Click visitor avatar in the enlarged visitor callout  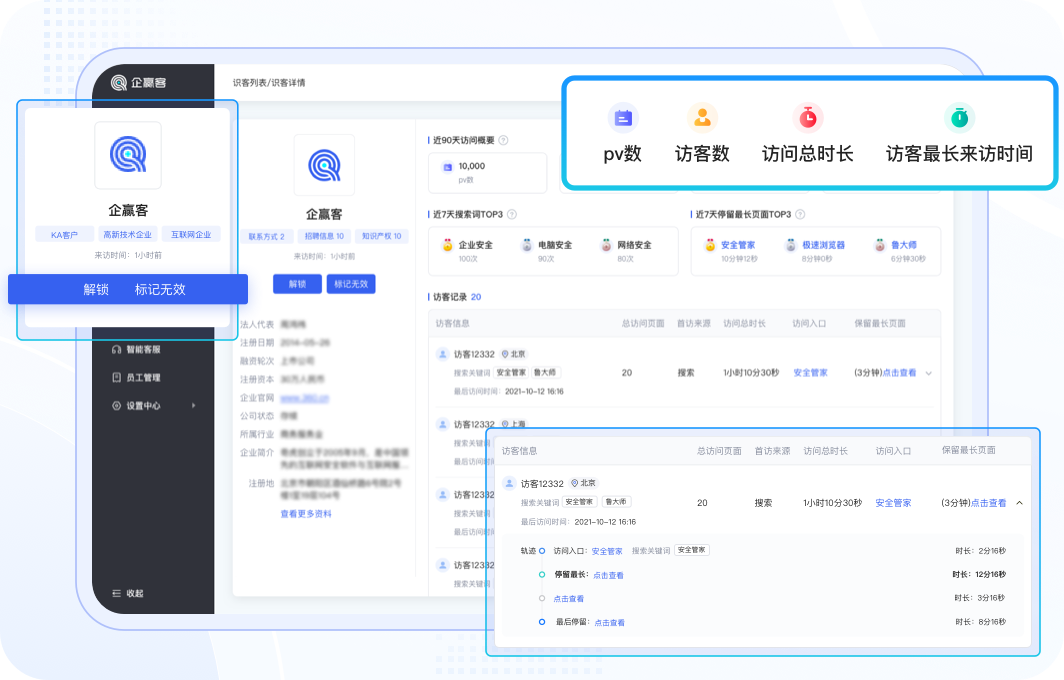(509, 483)
